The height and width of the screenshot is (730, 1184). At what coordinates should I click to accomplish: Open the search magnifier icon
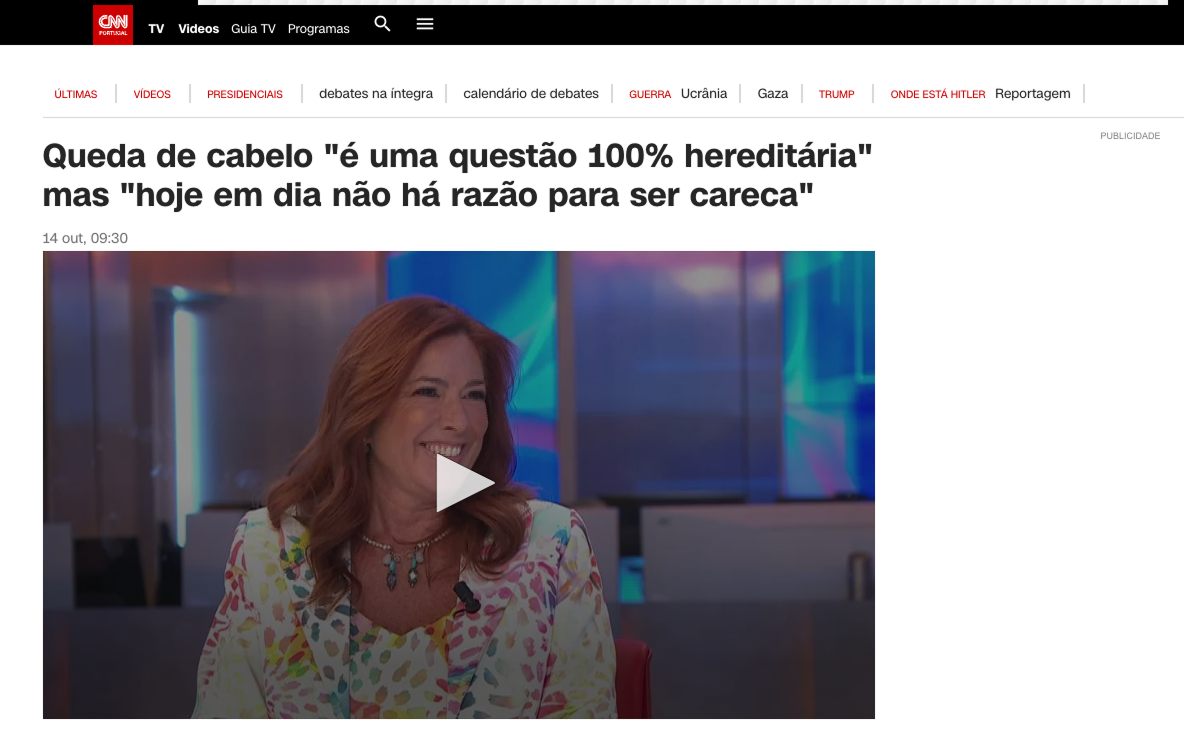coord(383,24)
